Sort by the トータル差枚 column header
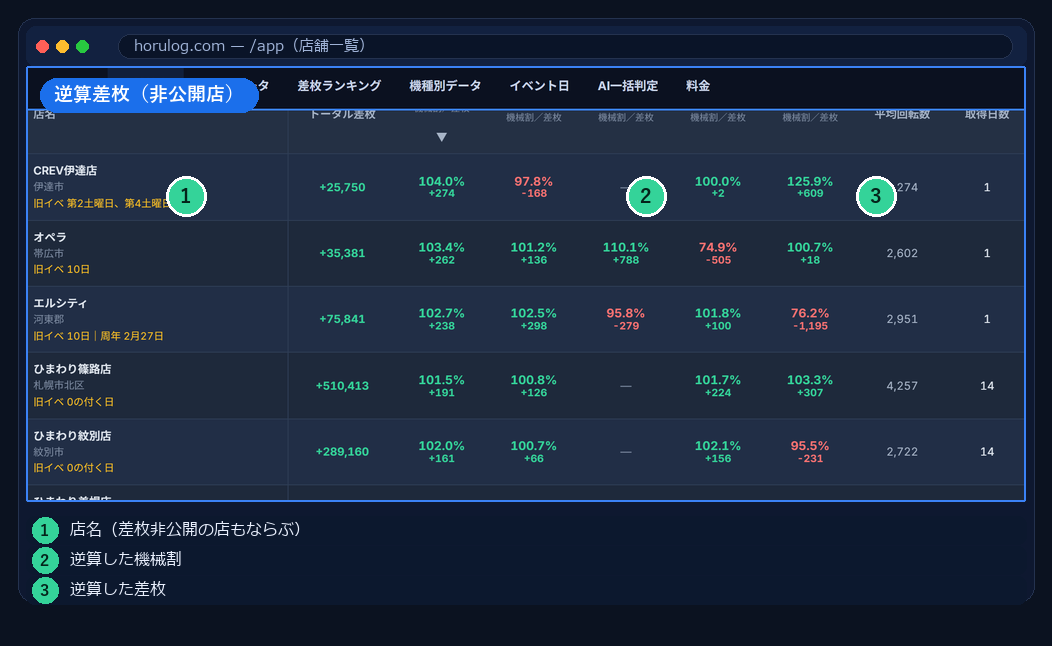Viewport: 1052px width, 646px height. coord(342,115)
